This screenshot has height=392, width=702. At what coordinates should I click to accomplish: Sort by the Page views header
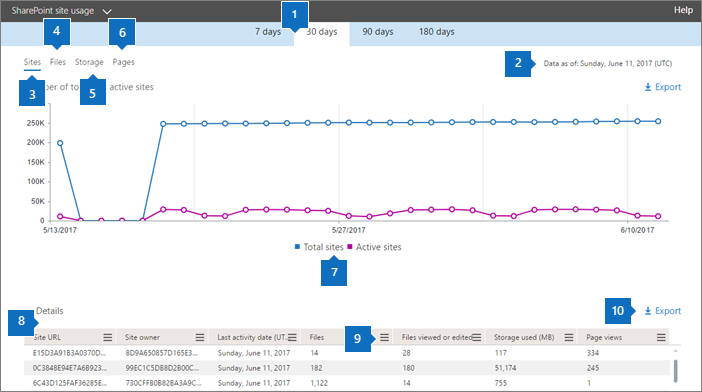(x=604, y=337)
